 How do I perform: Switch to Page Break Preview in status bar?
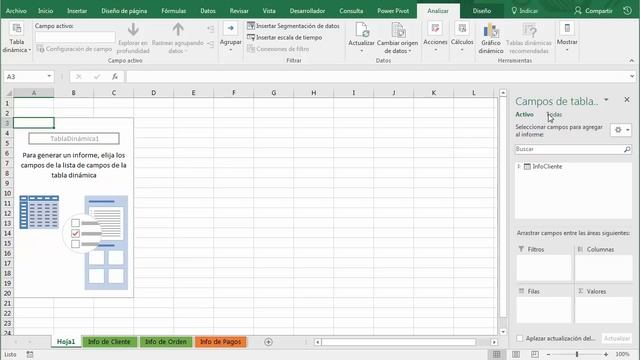(535, 354)
